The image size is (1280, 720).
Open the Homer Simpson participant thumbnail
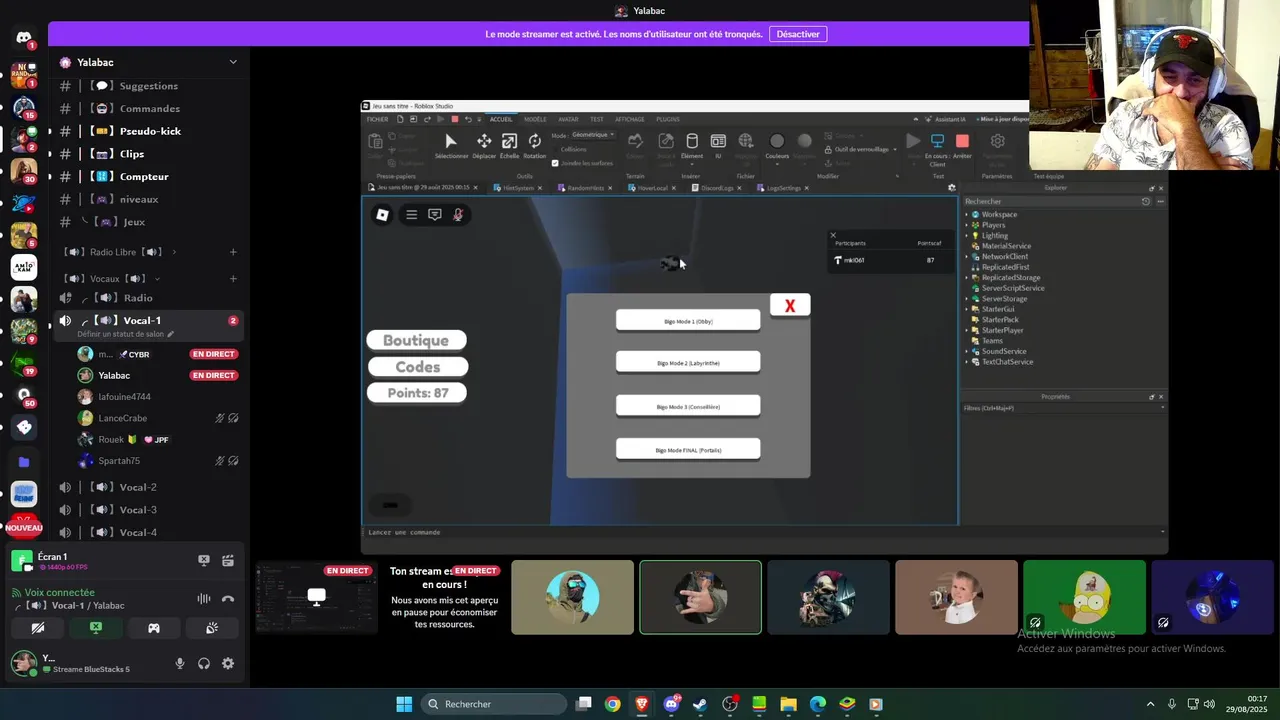(1084, 597)
